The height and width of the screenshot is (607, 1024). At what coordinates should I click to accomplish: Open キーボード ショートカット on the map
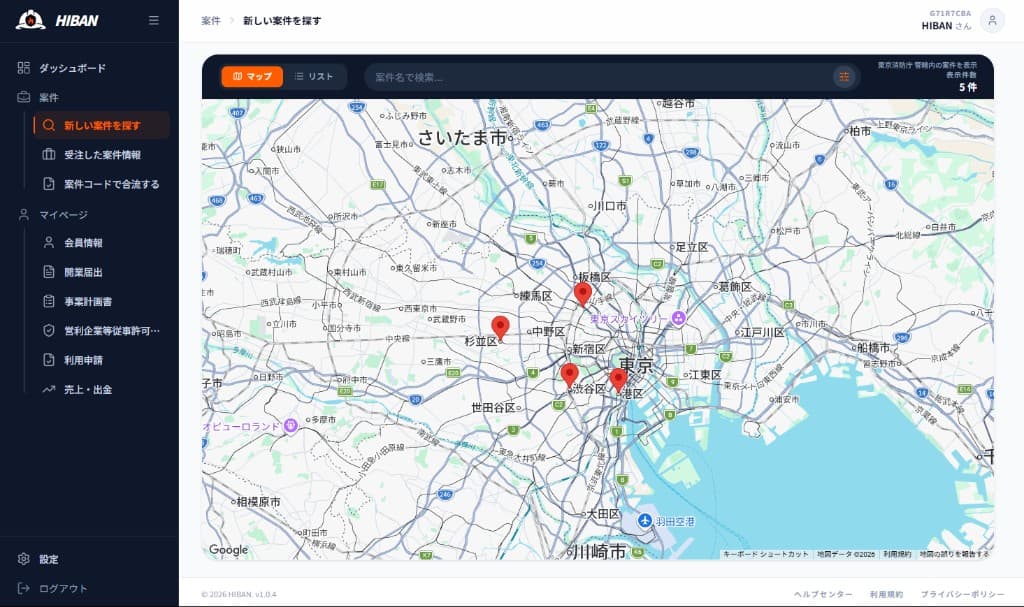coord(765,554)
